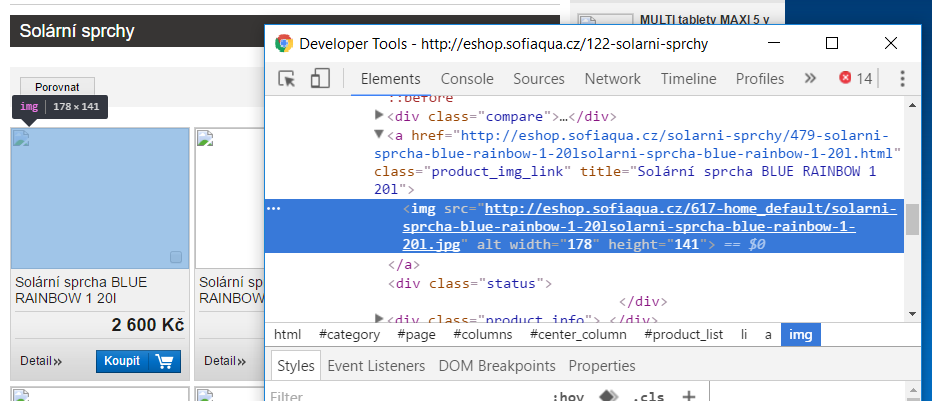Select li in the breadcrumb bar
The image size is (932, 401).
tap(744, 334)
